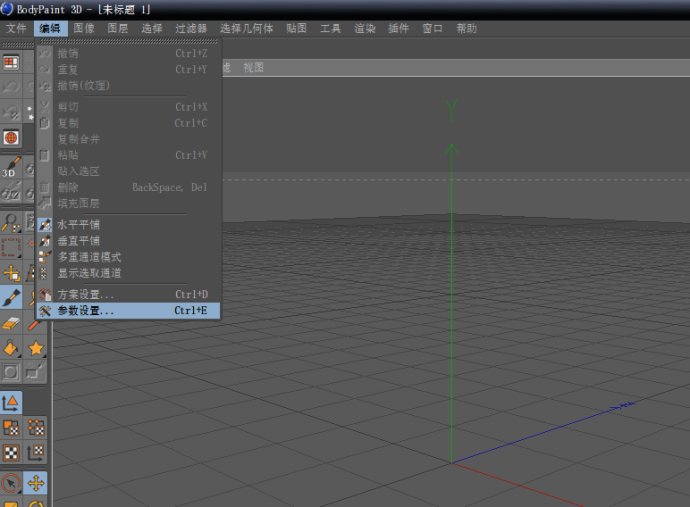Pick the paint bucket fill tool
690x507 pixels.
point(11,348)
